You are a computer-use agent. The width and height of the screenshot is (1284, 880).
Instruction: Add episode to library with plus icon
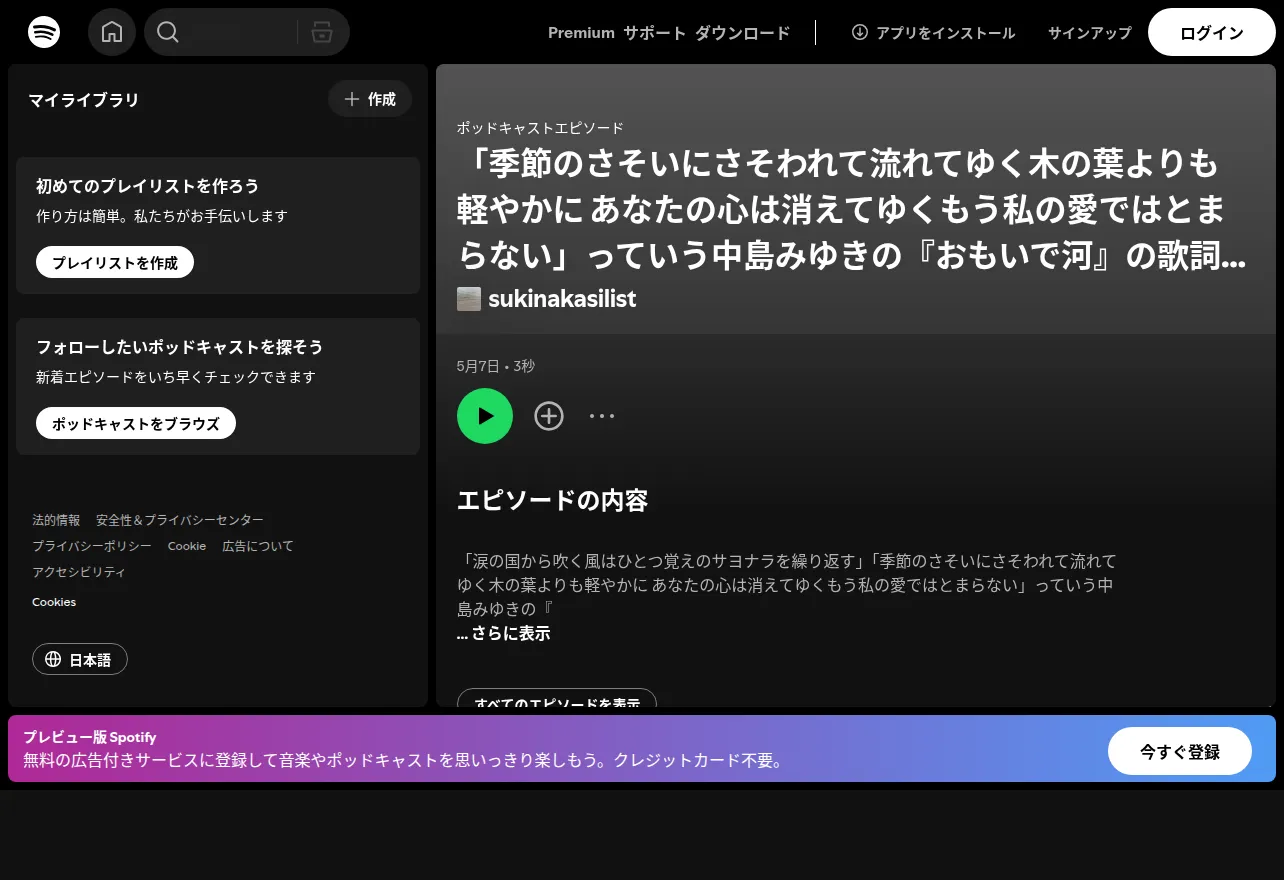[549, 416]
